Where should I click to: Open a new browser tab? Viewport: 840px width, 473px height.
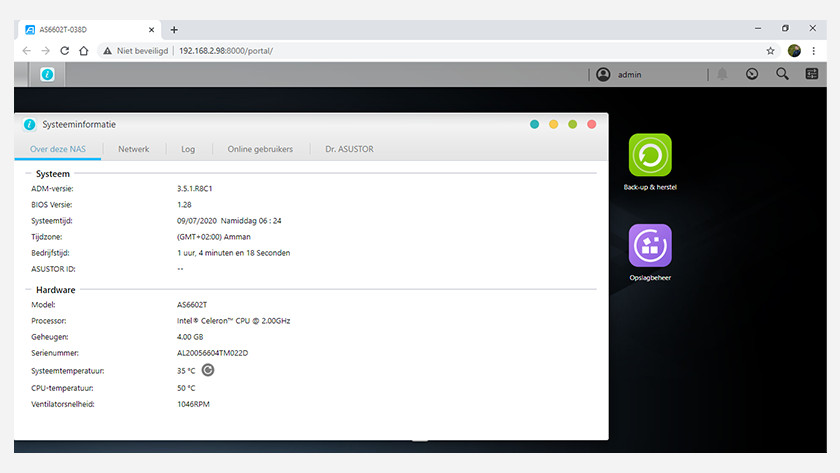(174, 30)
